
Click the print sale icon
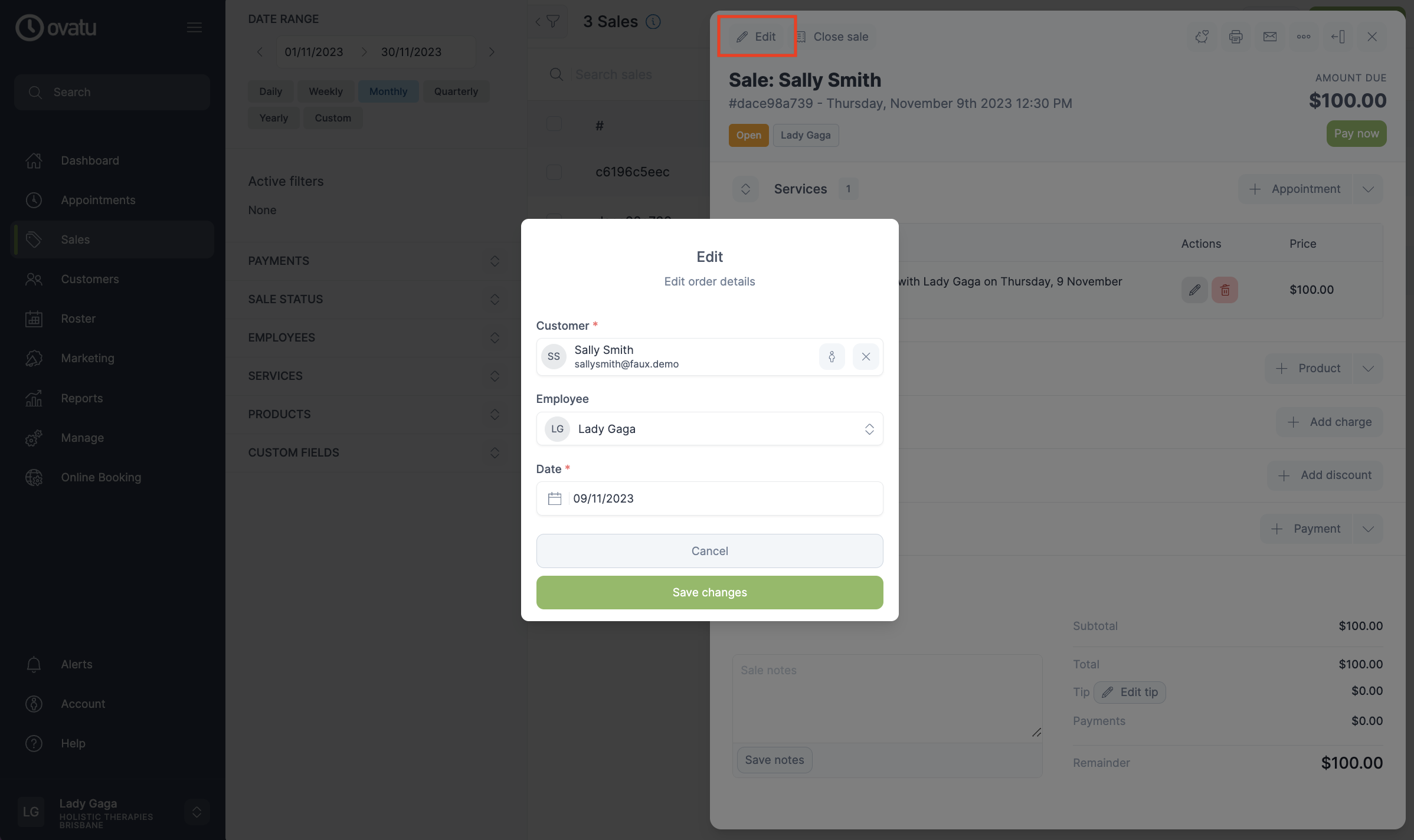[x=1236, y=37]
